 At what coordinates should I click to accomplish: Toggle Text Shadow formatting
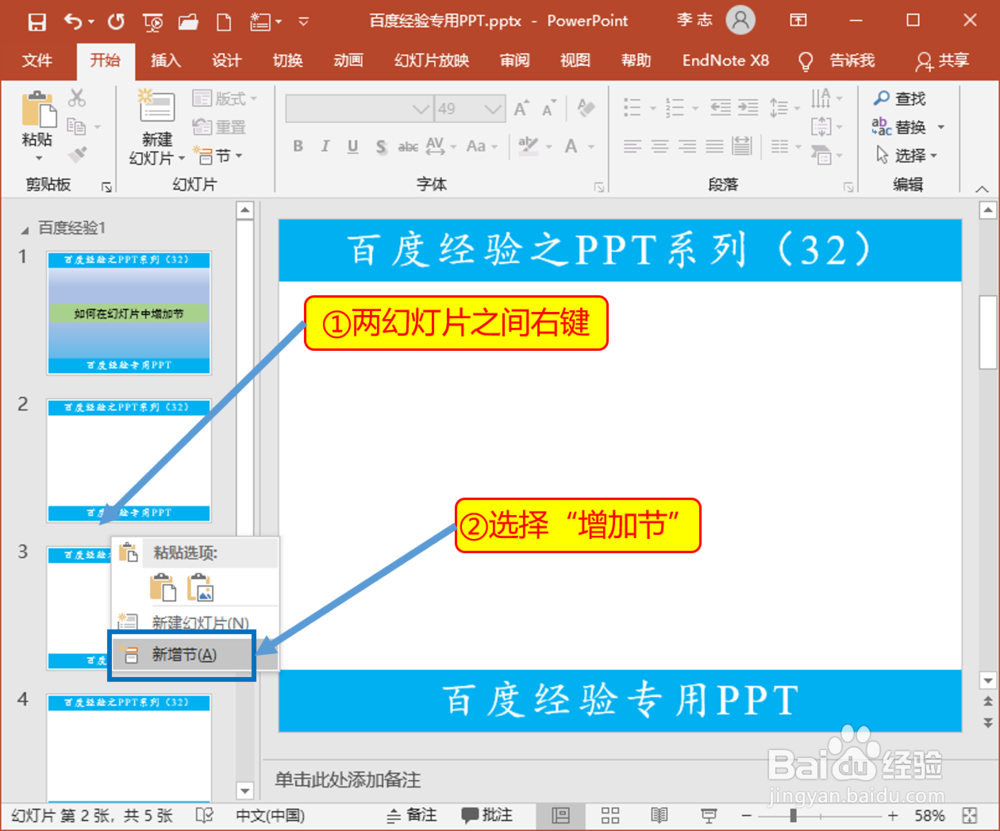pos(381,147)
